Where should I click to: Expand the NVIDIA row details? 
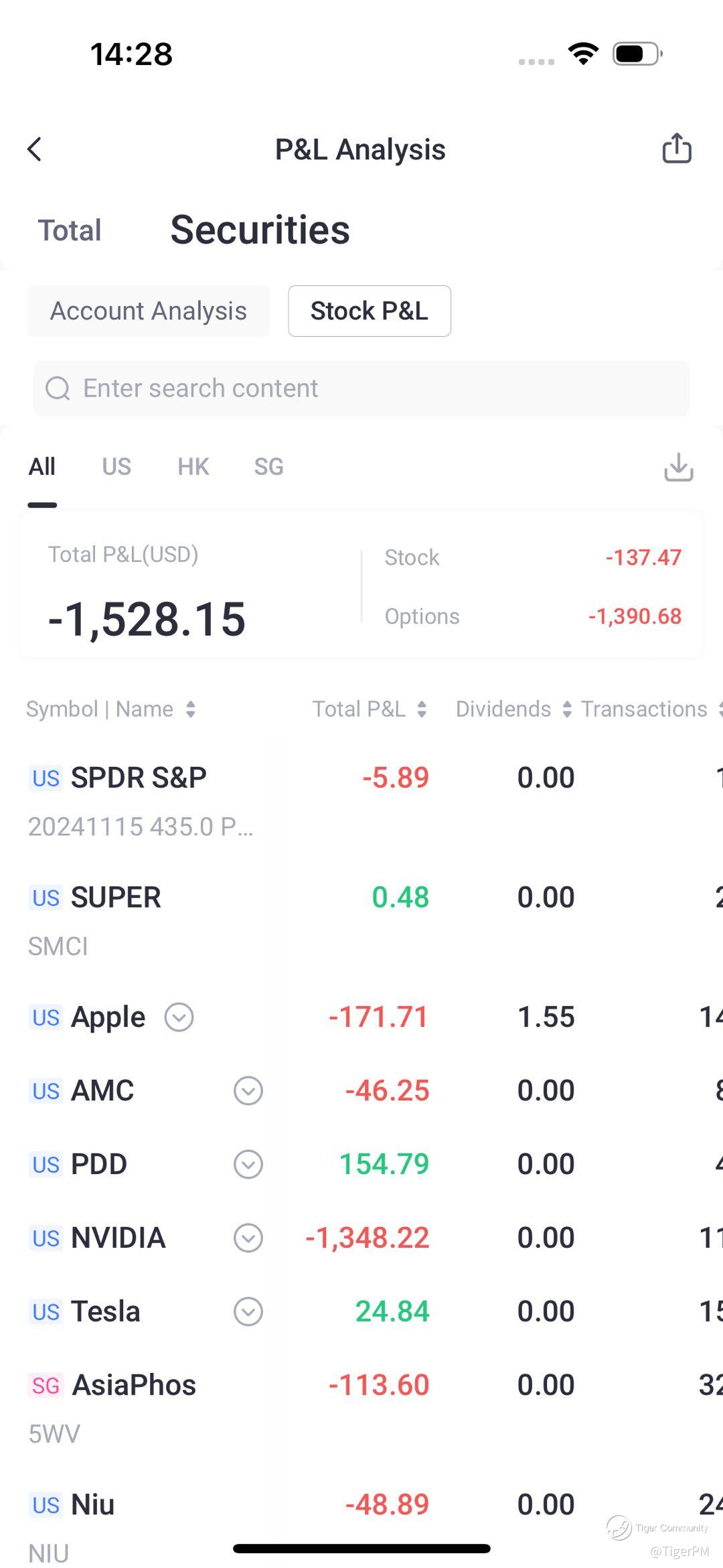(x=248, y=1238)
